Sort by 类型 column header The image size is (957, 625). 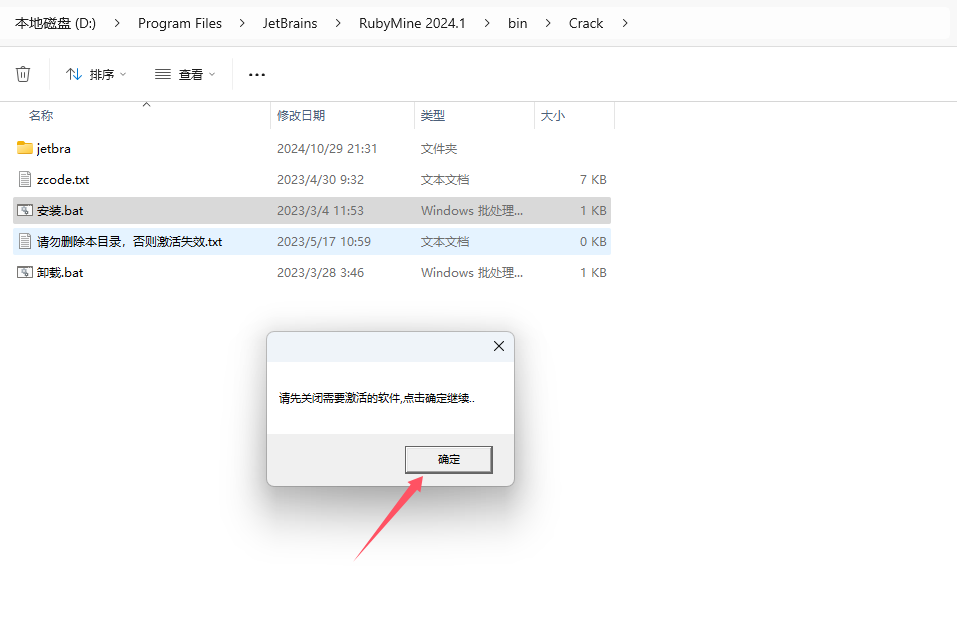[433, 115]
